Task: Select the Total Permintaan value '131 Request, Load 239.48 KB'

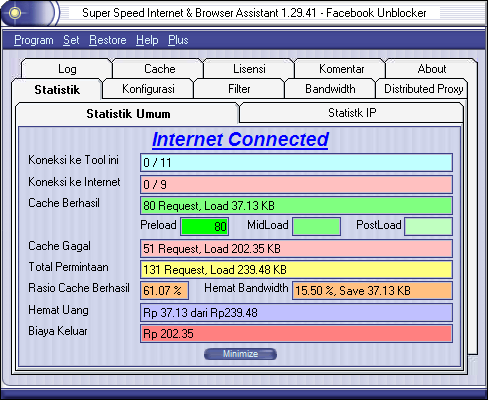Action: point(296,270)
